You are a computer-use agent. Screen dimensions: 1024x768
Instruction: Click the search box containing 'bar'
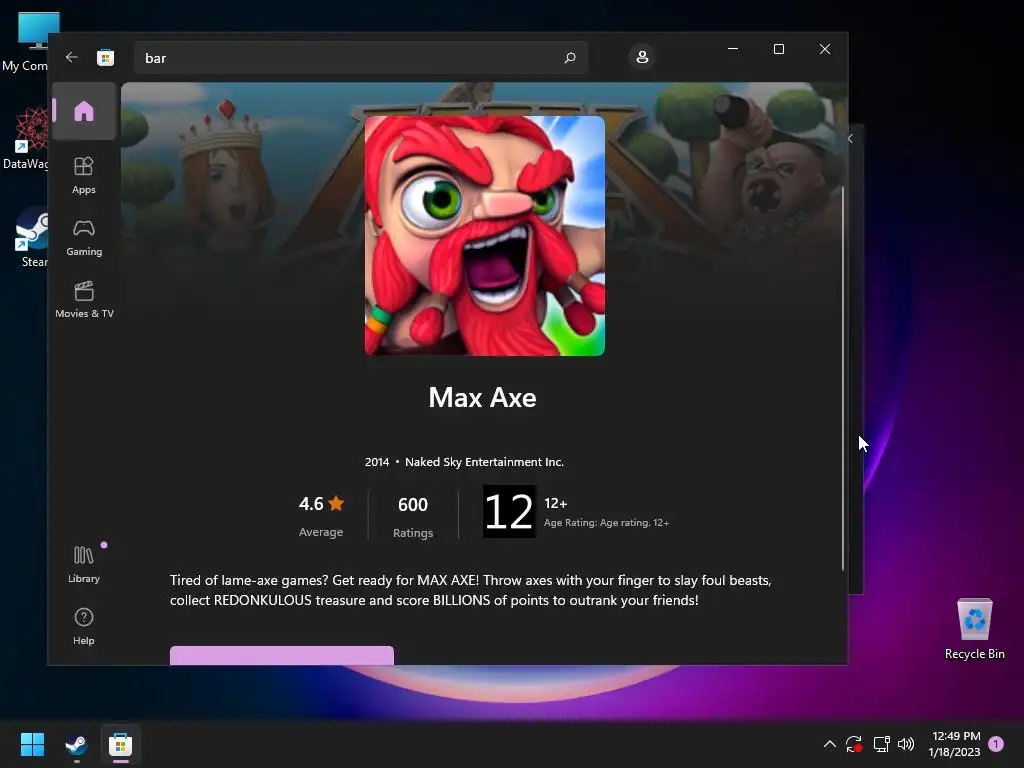coord(361,57)
